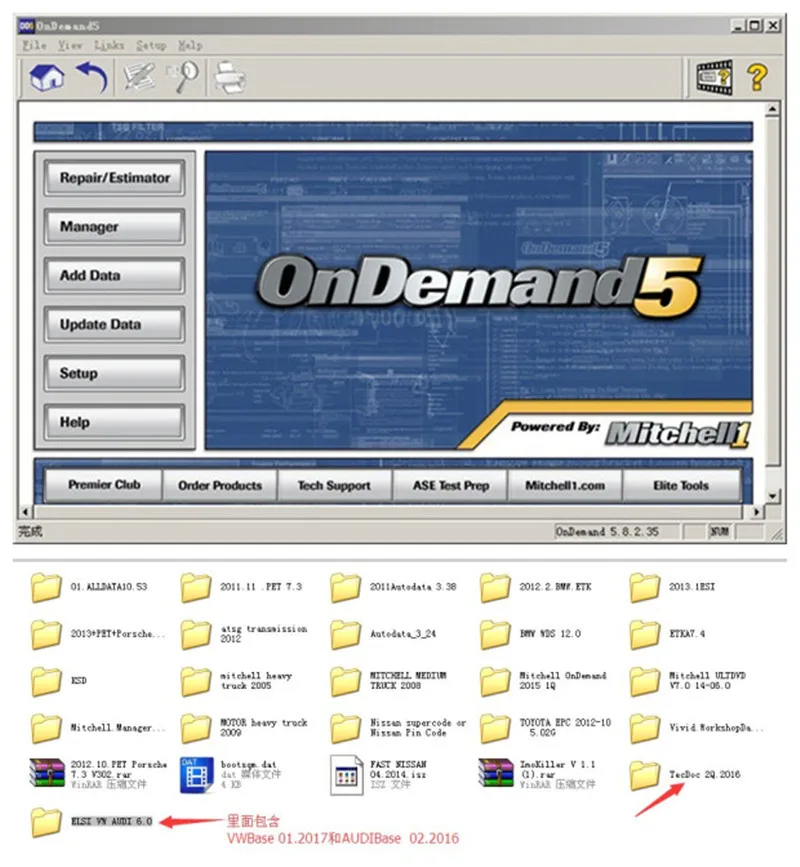800x867 pixels.
Task: Open the film strip video help icon
Action: pos(714,77)
